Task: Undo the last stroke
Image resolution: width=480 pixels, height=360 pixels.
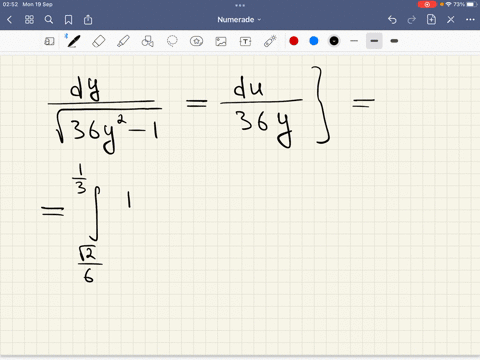Action: 392,20
